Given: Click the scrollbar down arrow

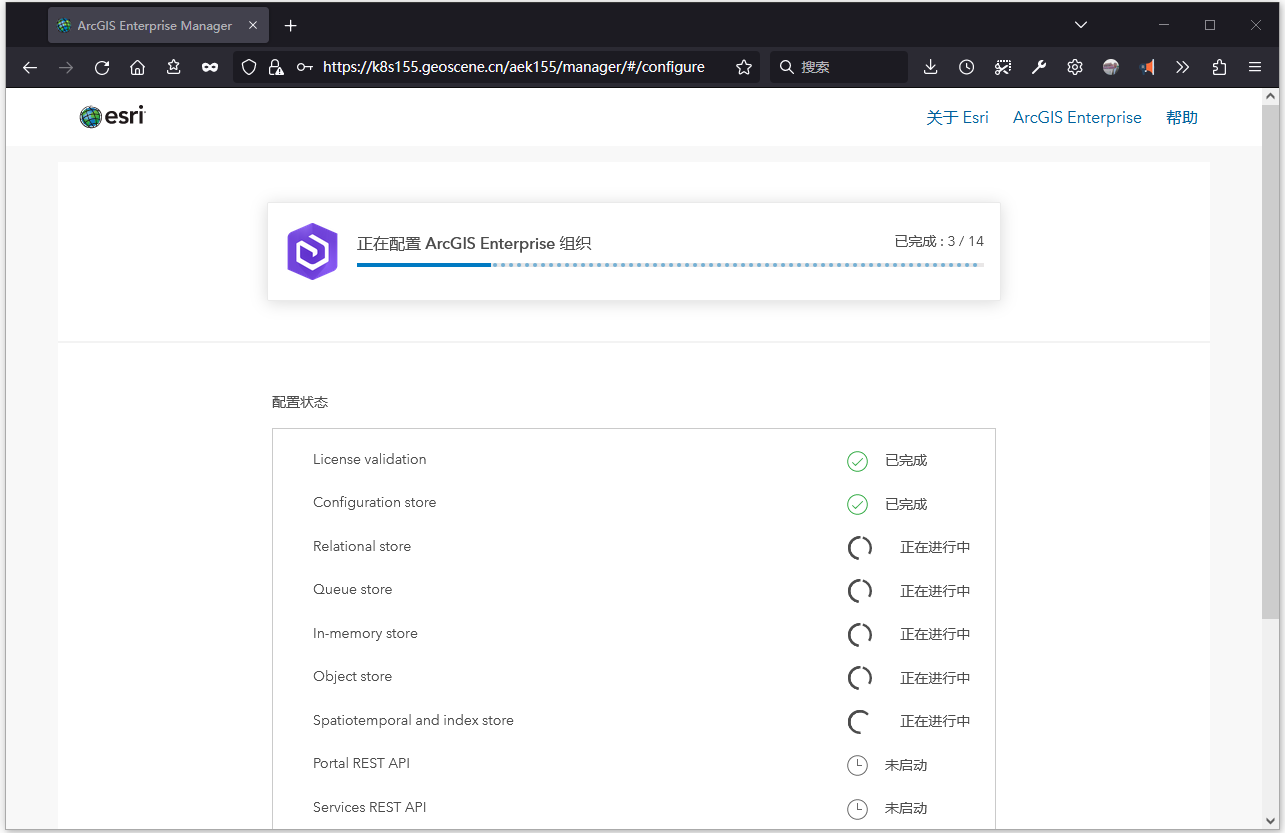Looking at the screenshot, I should tap(1270, 819).
